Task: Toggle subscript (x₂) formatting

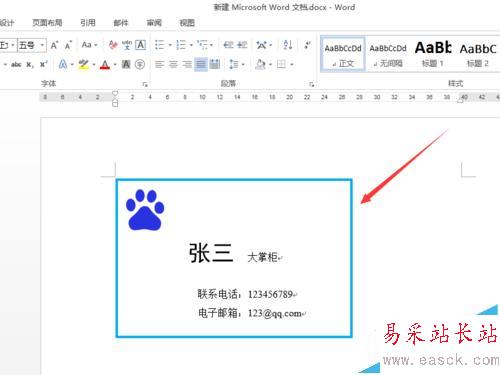Action: click(30, 64)
